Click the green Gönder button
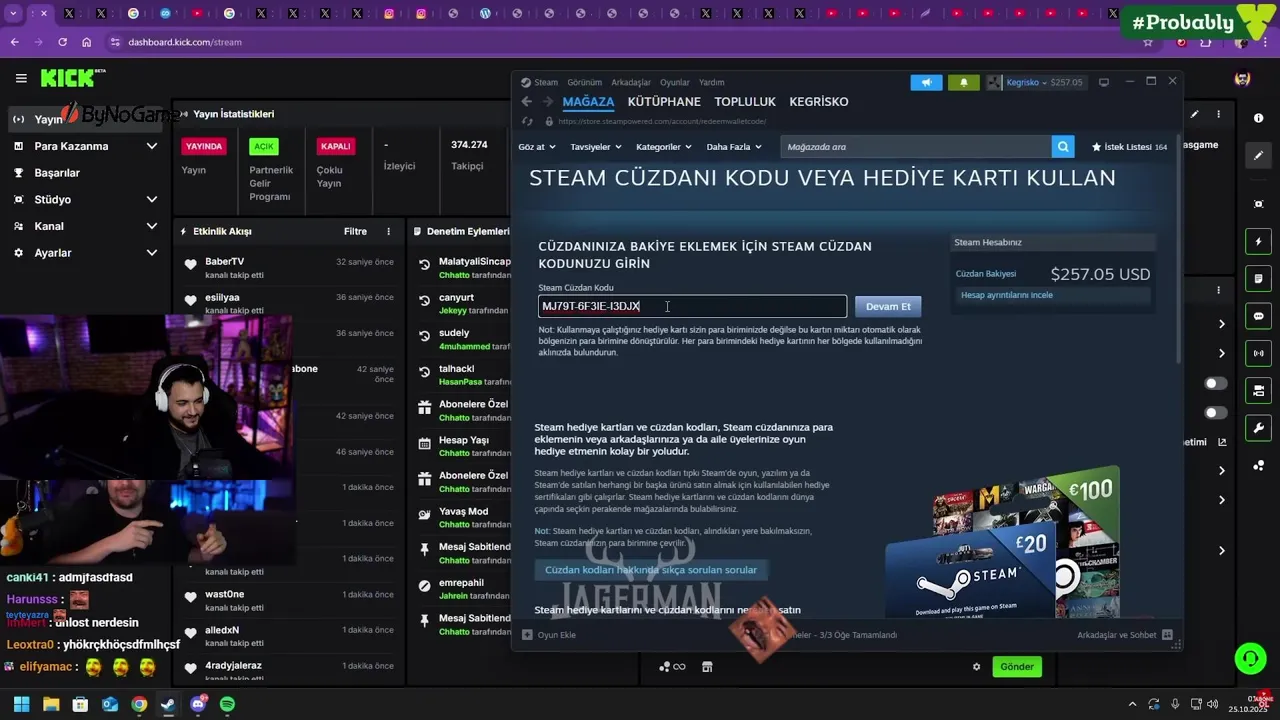Viewport: 1280px width, 720px height. tap(1017, 667)
